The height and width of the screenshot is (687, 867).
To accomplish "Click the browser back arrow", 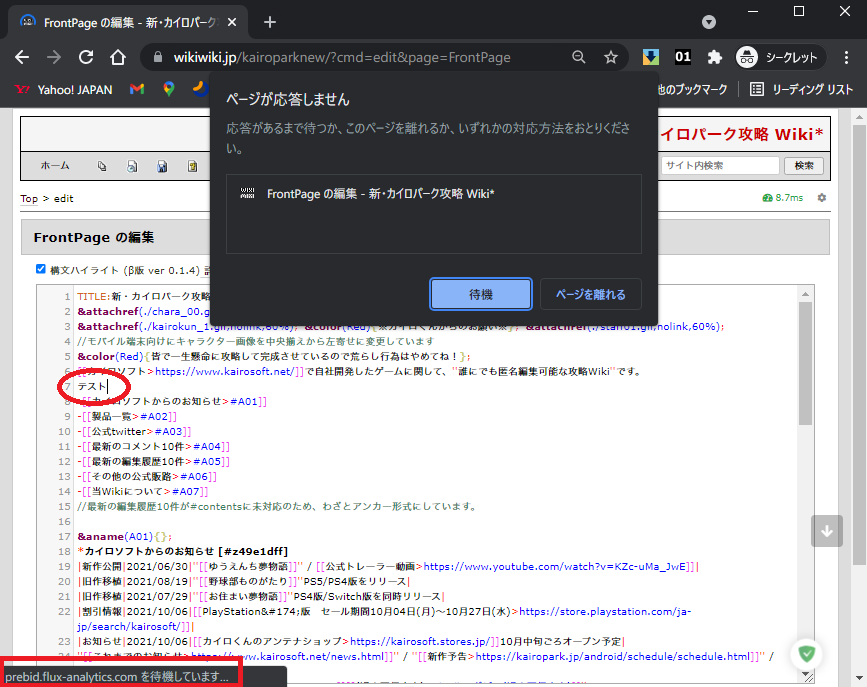I will coord(22,57).
